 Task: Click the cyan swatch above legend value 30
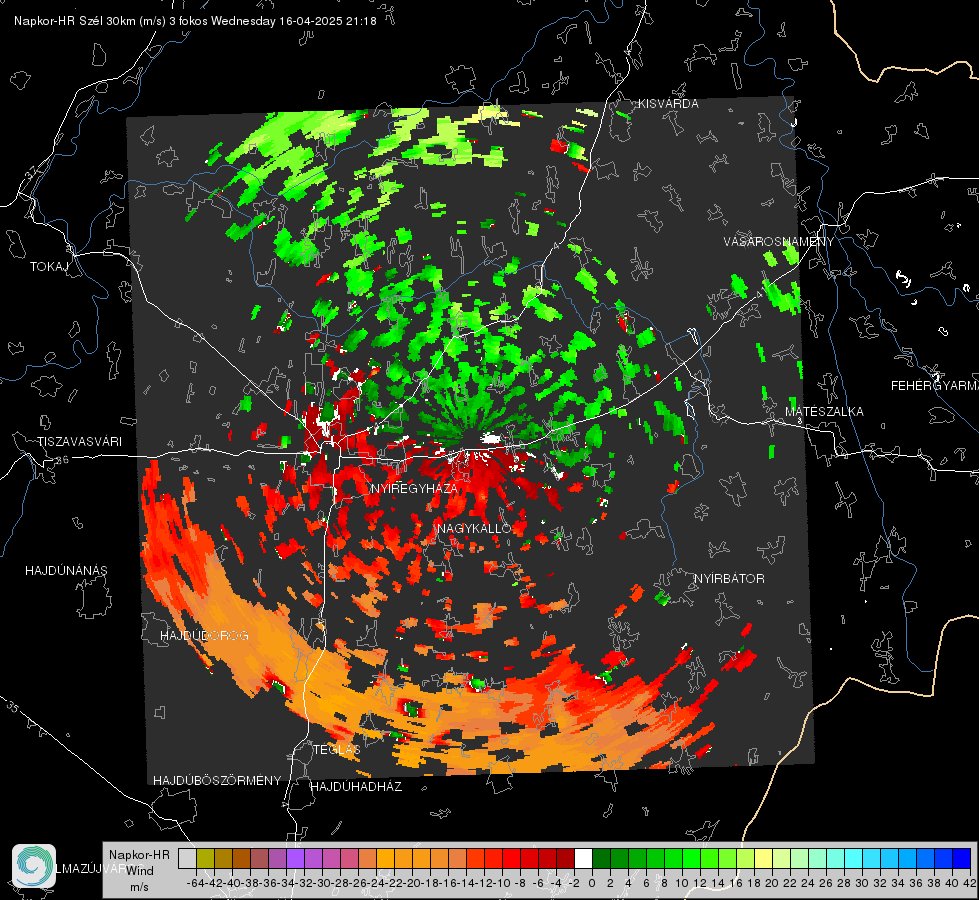tap(854, 859)
